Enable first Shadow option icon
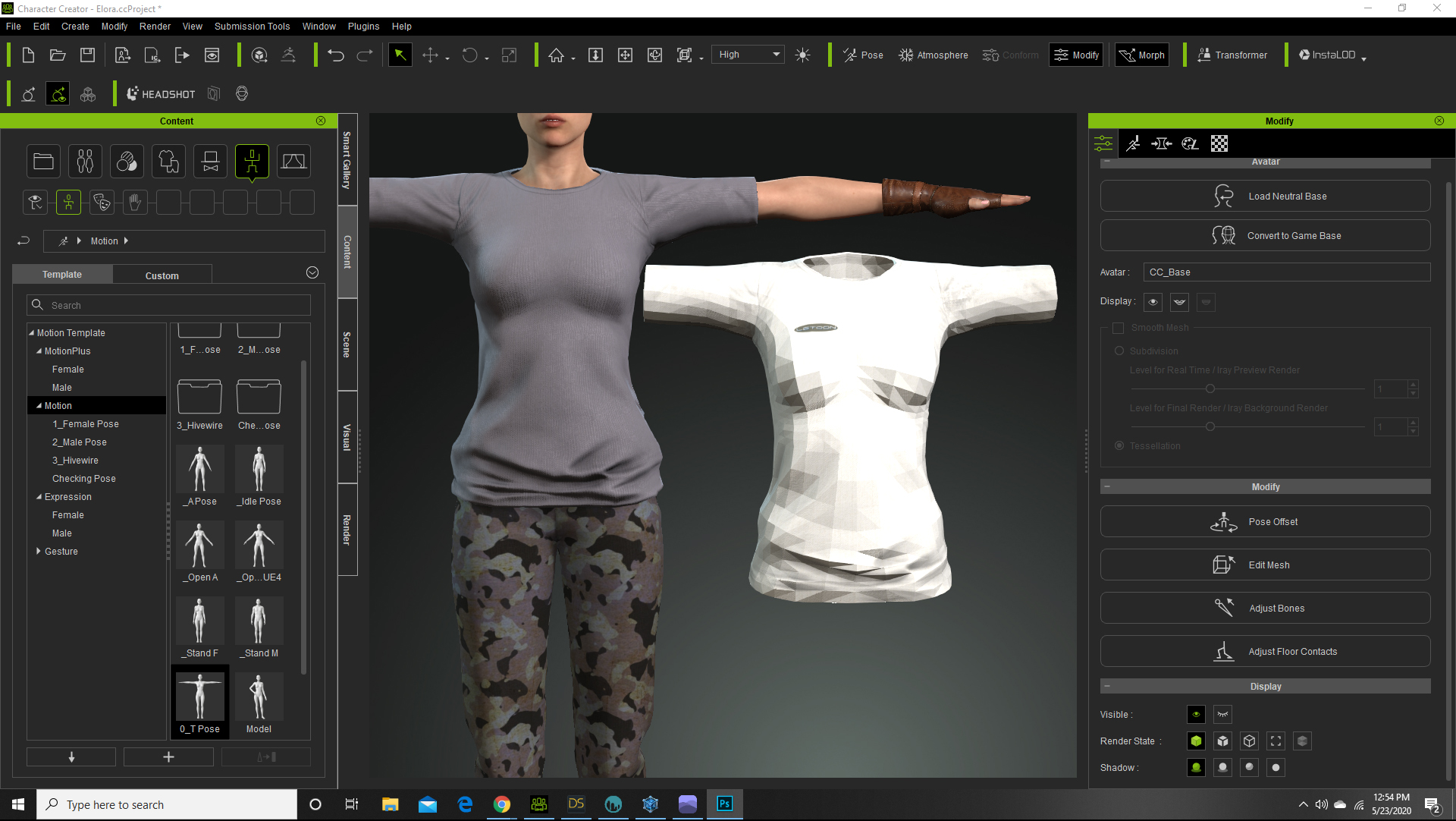The width and height of the screenshot is (1456, 821). point(1196,767)
